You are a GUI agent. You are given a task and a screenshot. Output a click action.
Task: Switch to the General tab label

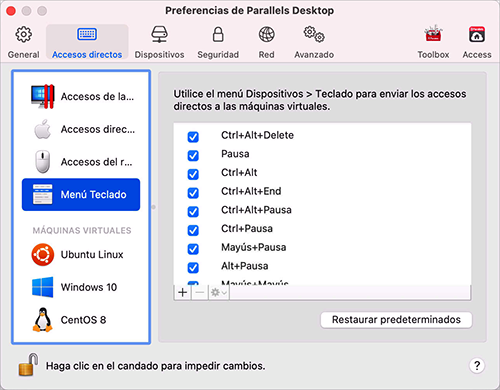coord(23,54)
